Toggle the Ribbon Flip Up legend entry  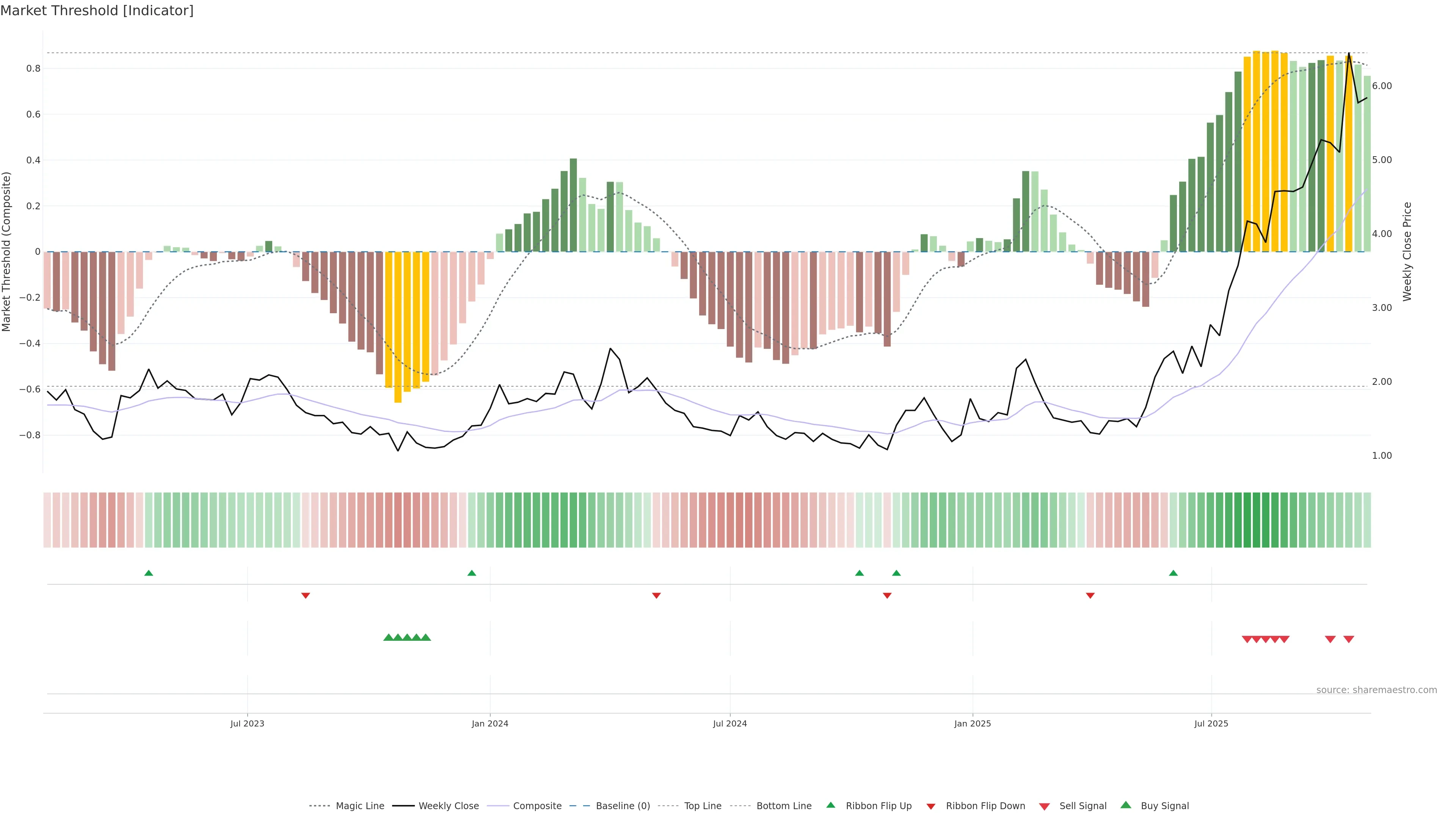point(879,805)
